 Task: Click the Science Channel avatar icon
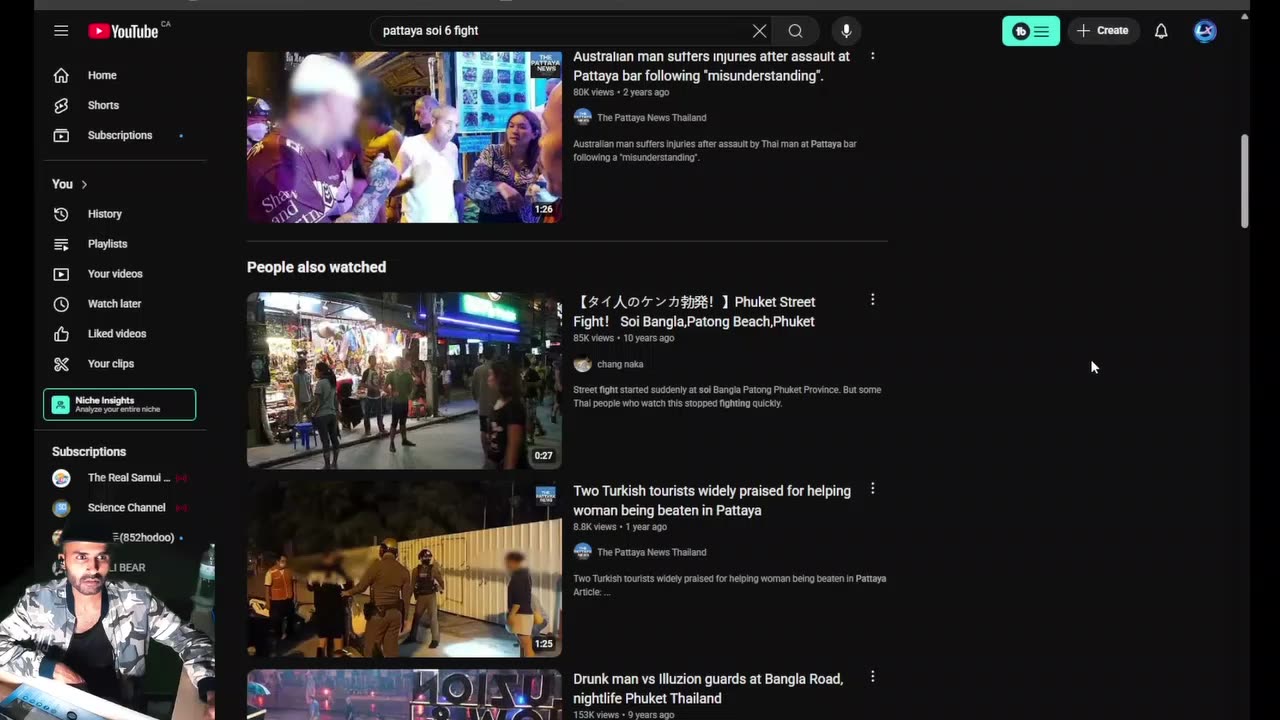click(61, 508)
